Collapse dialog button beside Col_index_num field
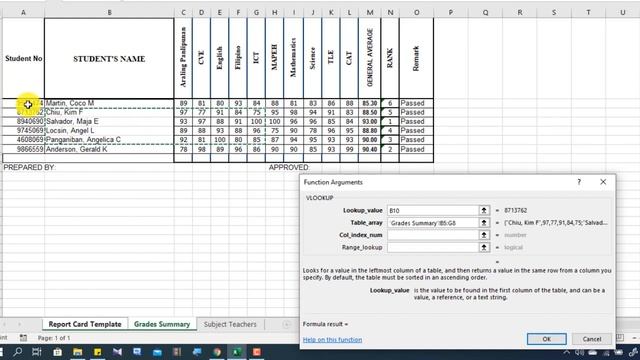The image size is (640, 360). tap(484, 235)
